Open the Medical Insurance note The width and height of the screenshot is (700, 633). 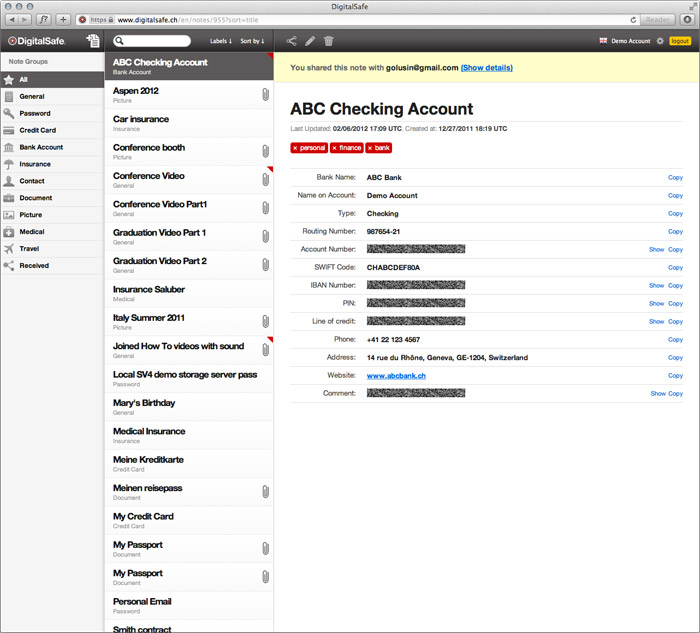tap(189, 435)
